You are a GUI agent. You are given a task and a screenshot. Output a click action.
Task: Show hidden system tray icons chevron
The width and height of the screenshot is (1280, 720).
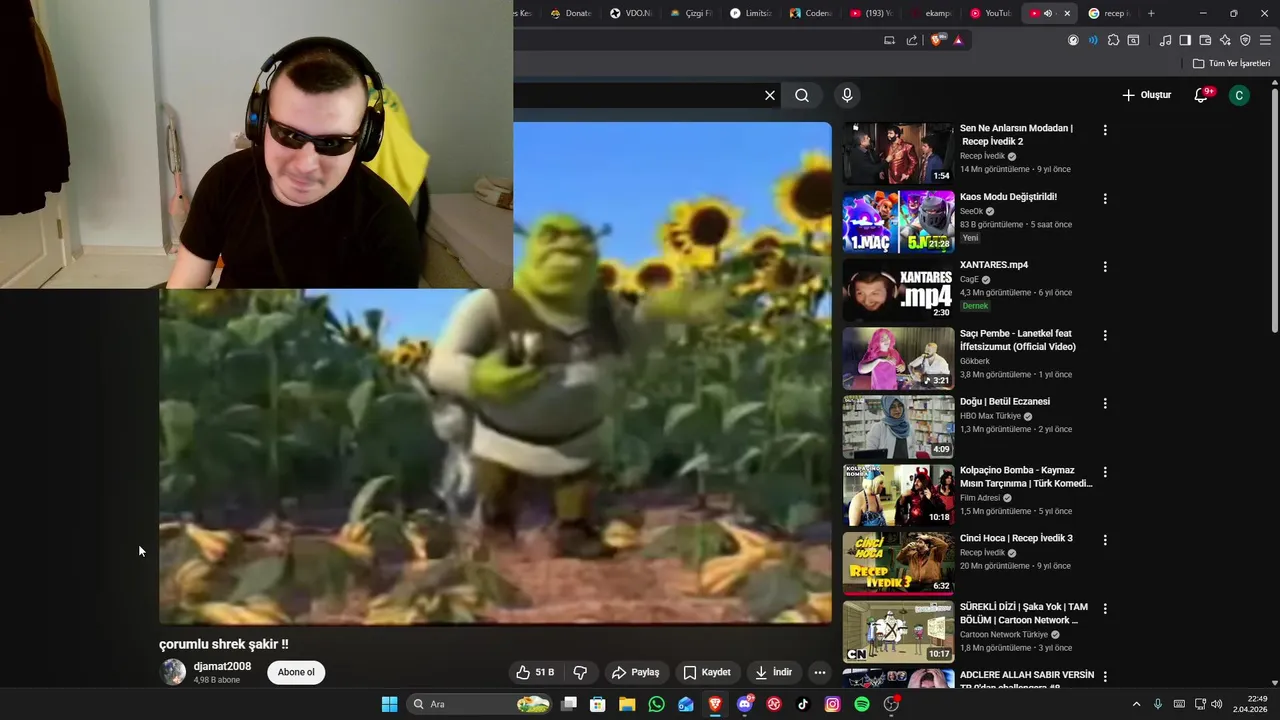pos(1136,704)
